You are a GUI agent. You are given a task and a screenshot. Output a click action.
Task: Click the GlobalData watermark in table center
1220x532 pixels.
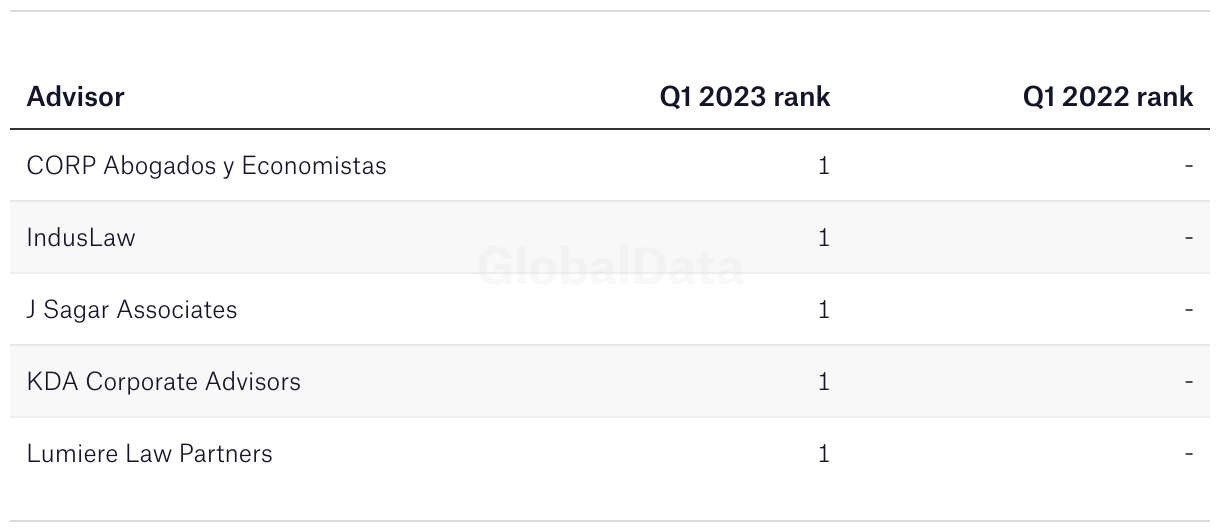610,267
